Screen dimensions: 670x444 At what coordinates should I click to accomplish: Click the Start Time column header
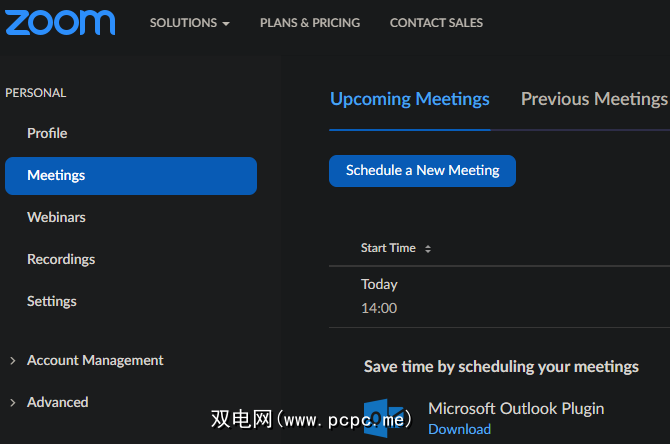(388, 248)
